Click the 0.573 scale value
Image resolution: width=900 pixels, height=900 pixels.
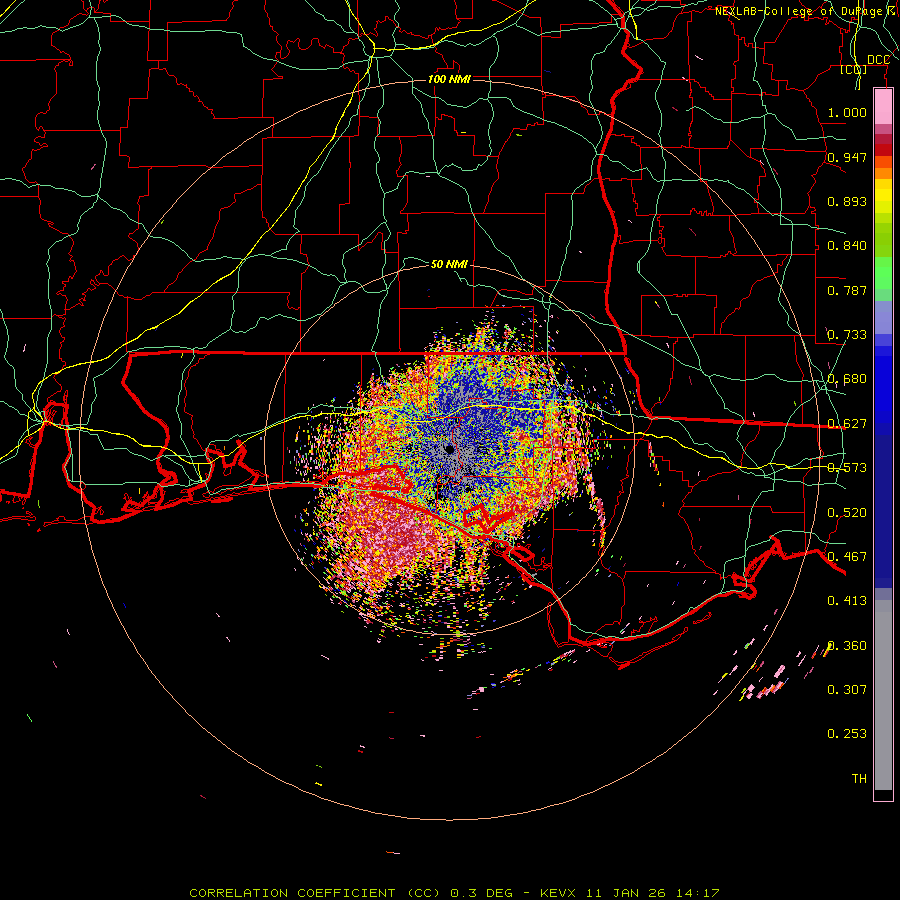point(847,468)
